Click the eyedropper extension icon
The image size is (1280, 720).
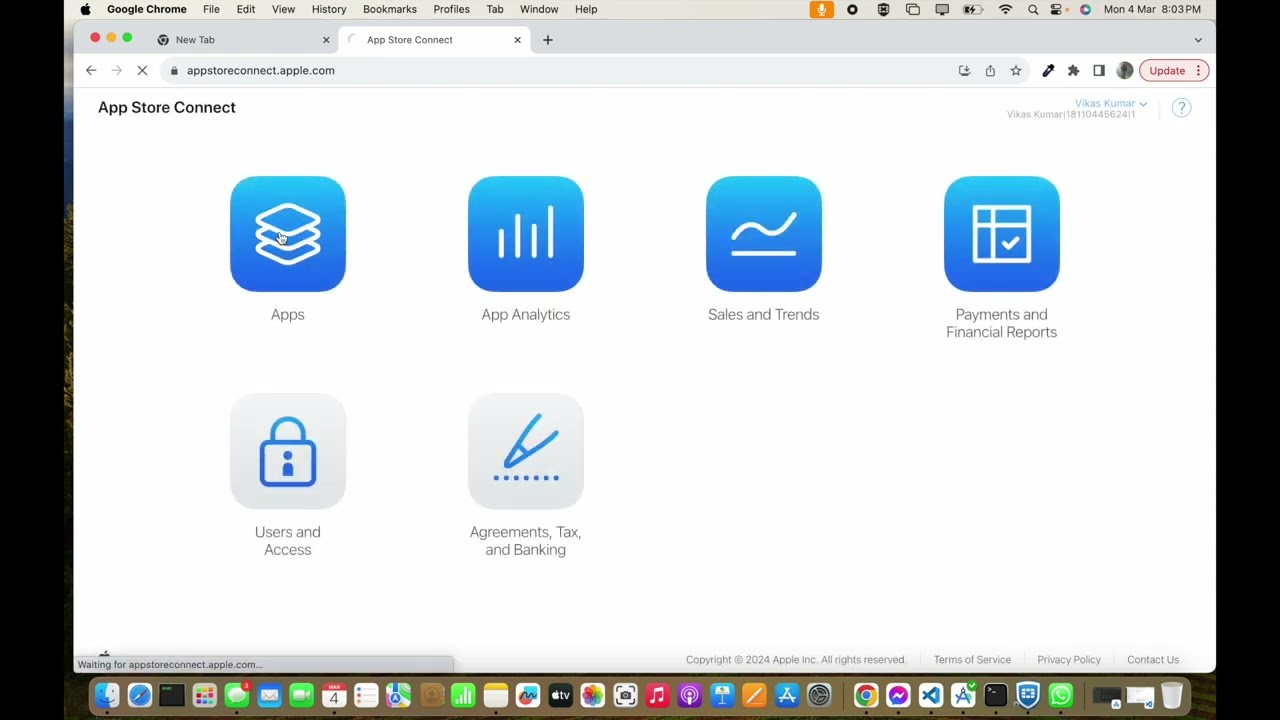click(x=1048, y=70)
